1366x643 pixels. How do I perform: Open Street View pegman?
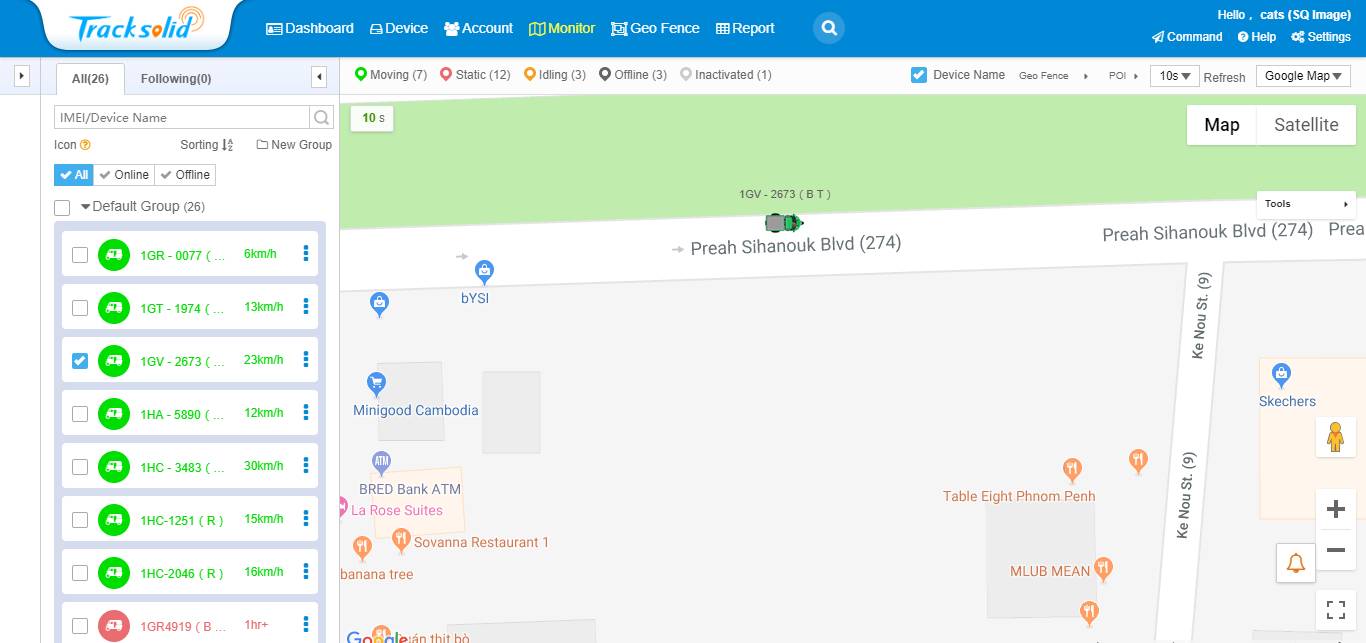1335,437
